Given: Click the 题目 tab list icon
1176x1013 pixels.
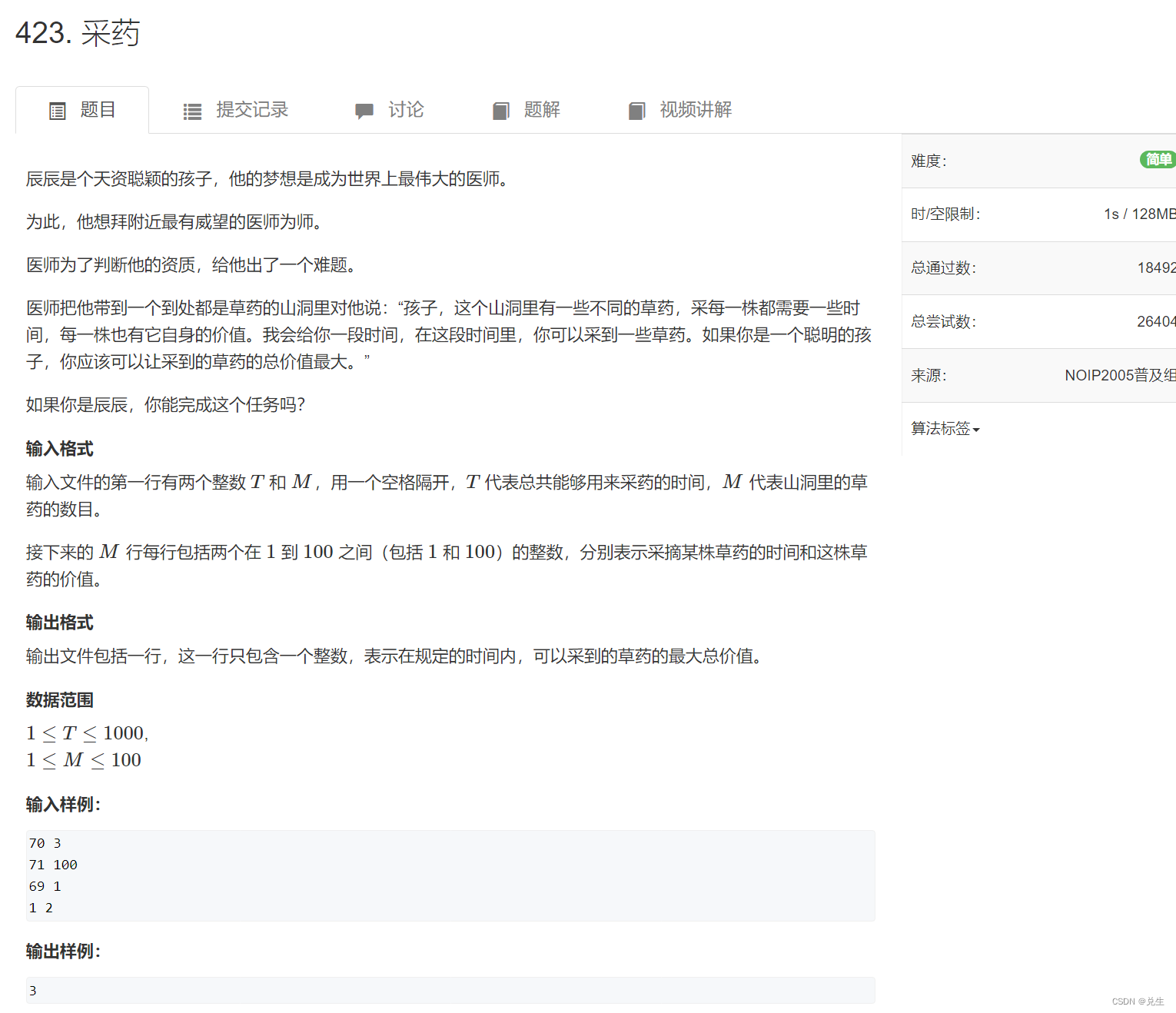Looking at the screenshot, I should 58,111.
